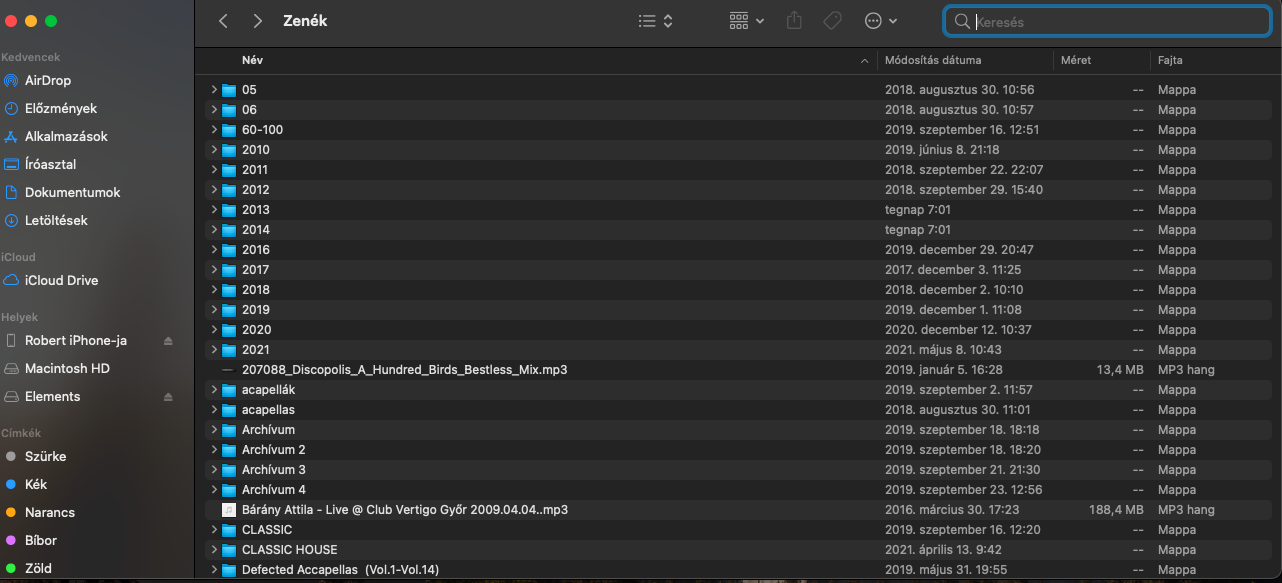The width and height of the screenshot is (1282, 583).
Task: Filter by the Zöld green tag
Action: pyautogui.click(x=38, y=568)
